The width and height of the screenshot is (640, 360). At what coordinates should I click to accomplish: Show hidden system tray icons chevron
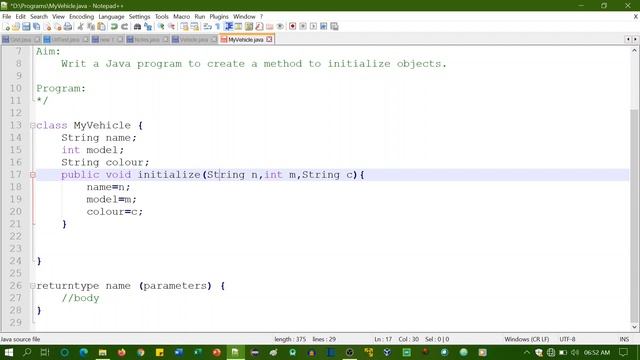tap(527, 352)
